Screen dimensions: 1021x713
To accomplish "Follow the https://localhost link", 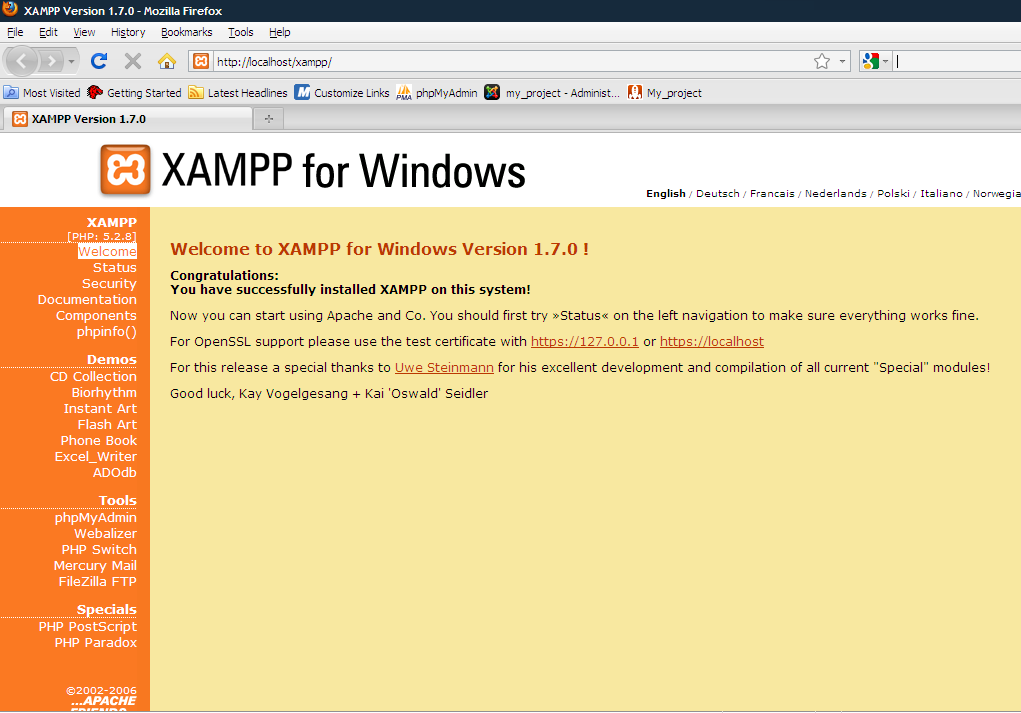I will click(712, 341).
